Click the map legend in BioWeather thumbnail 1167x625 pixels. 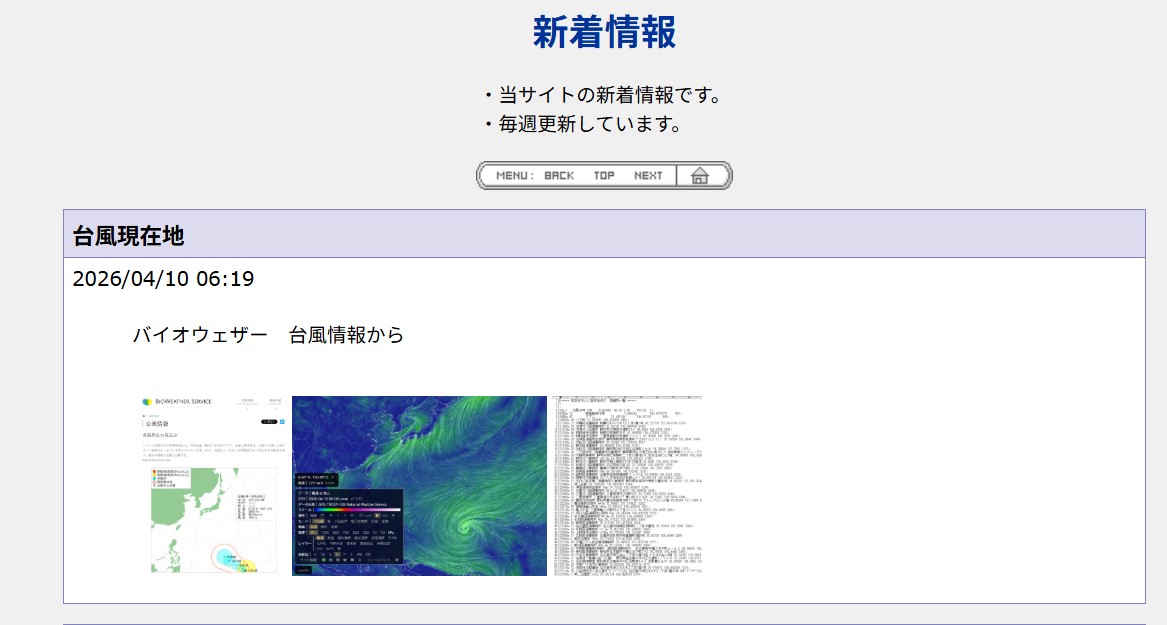(172, 478)
